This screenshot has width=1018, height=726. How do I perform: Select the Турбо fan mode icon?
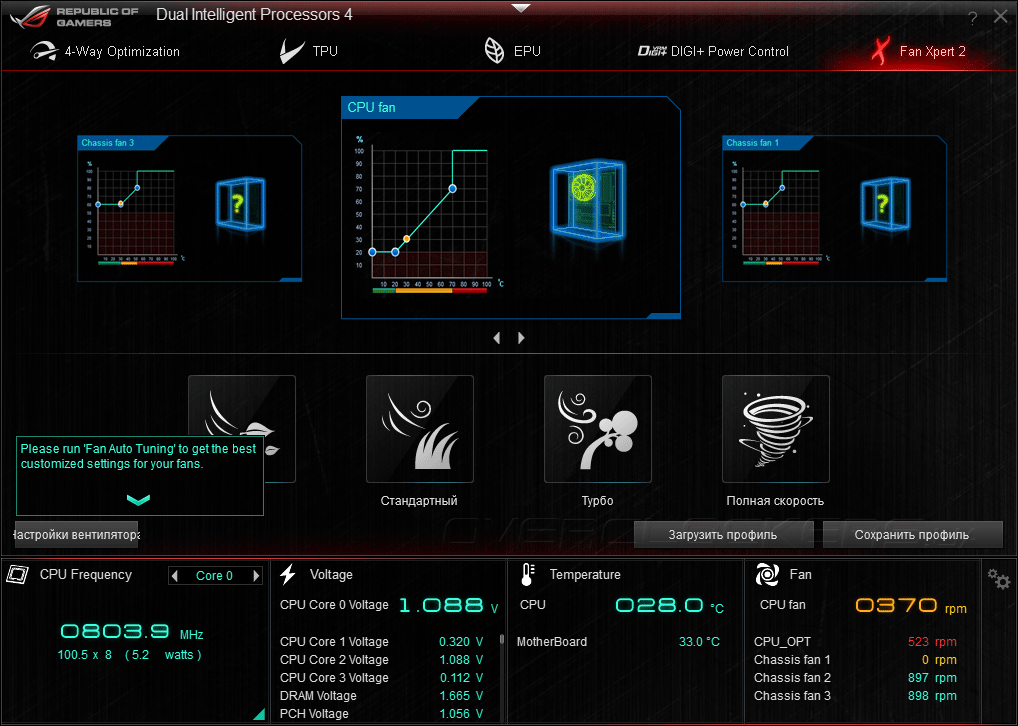[597, 429]
